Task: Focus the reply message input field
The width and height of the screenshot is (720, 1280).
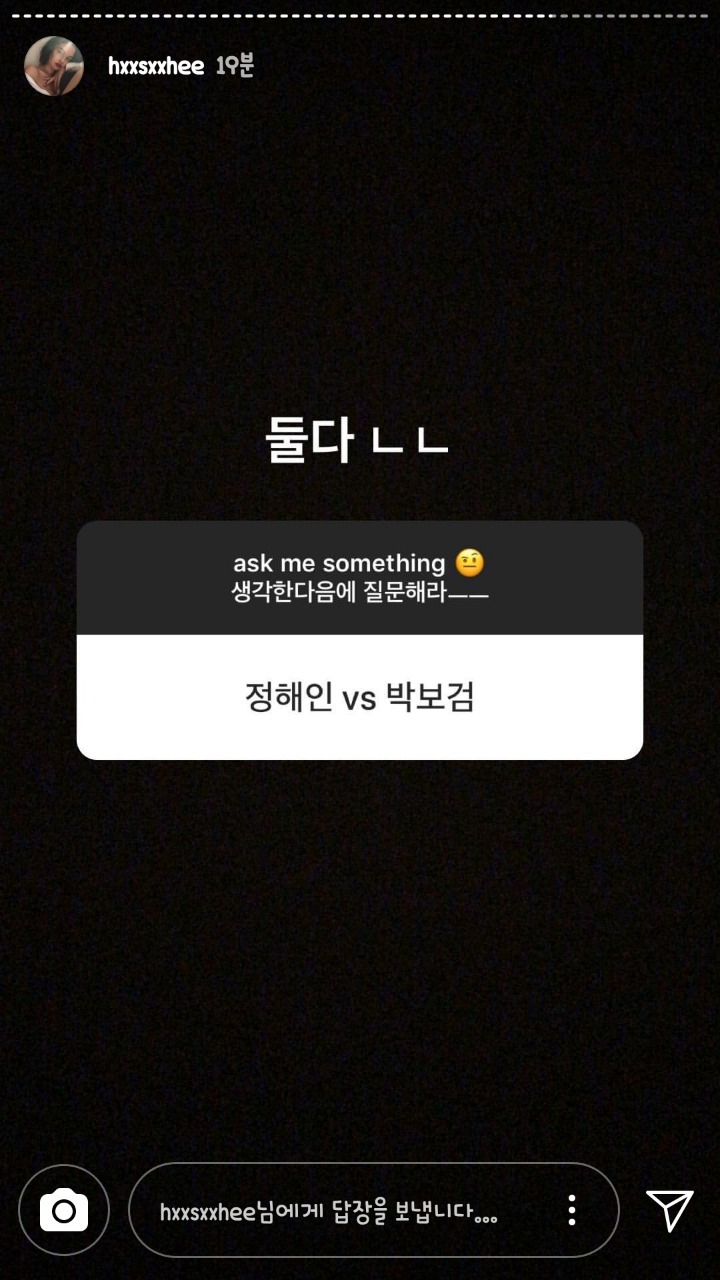Action: pos(374,1210)
